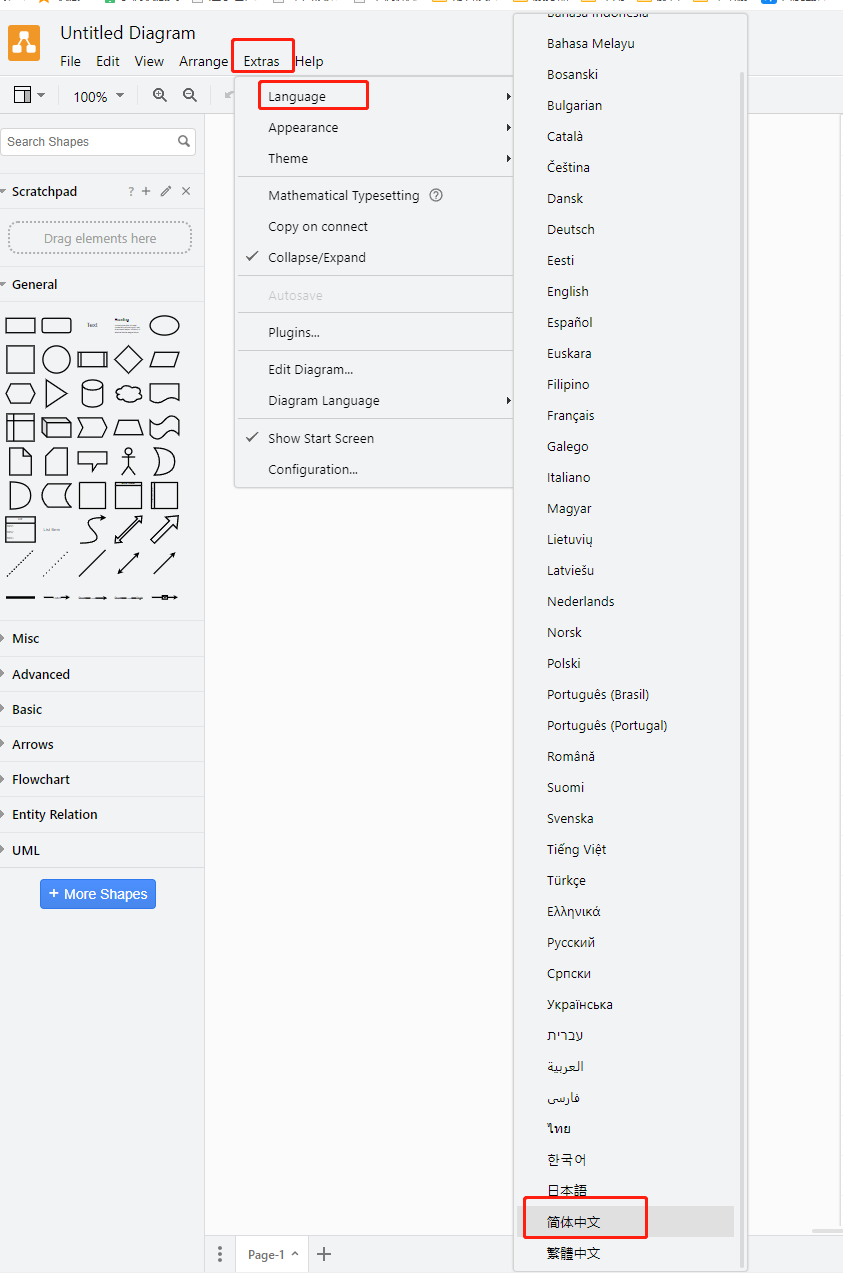Click the Search Shapes input field
This screenshot has width=843, height=1283.
[x=90, y=142]
